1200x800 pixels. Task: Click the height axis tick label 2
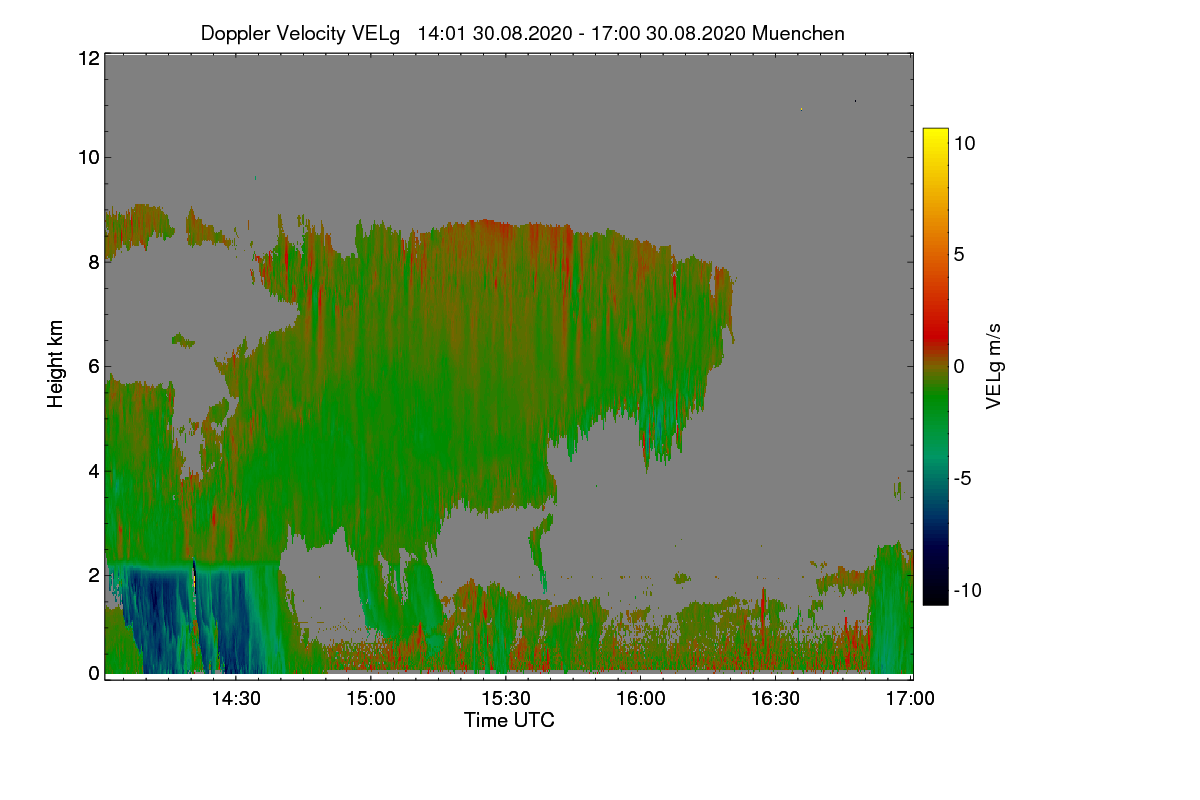coord(92,574)
